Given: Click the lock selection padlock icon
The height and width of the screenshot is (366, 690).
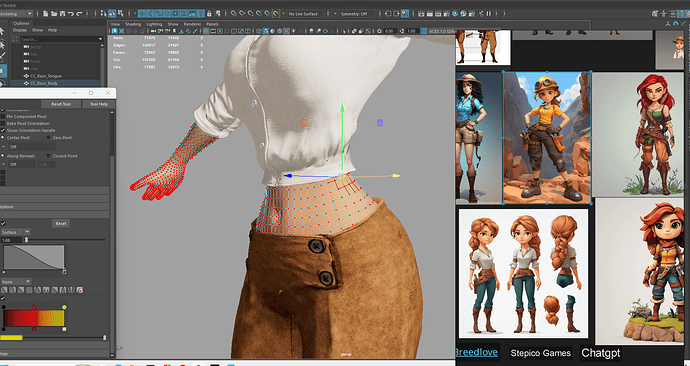Looking at the screenshot, I should coord(209,14).
